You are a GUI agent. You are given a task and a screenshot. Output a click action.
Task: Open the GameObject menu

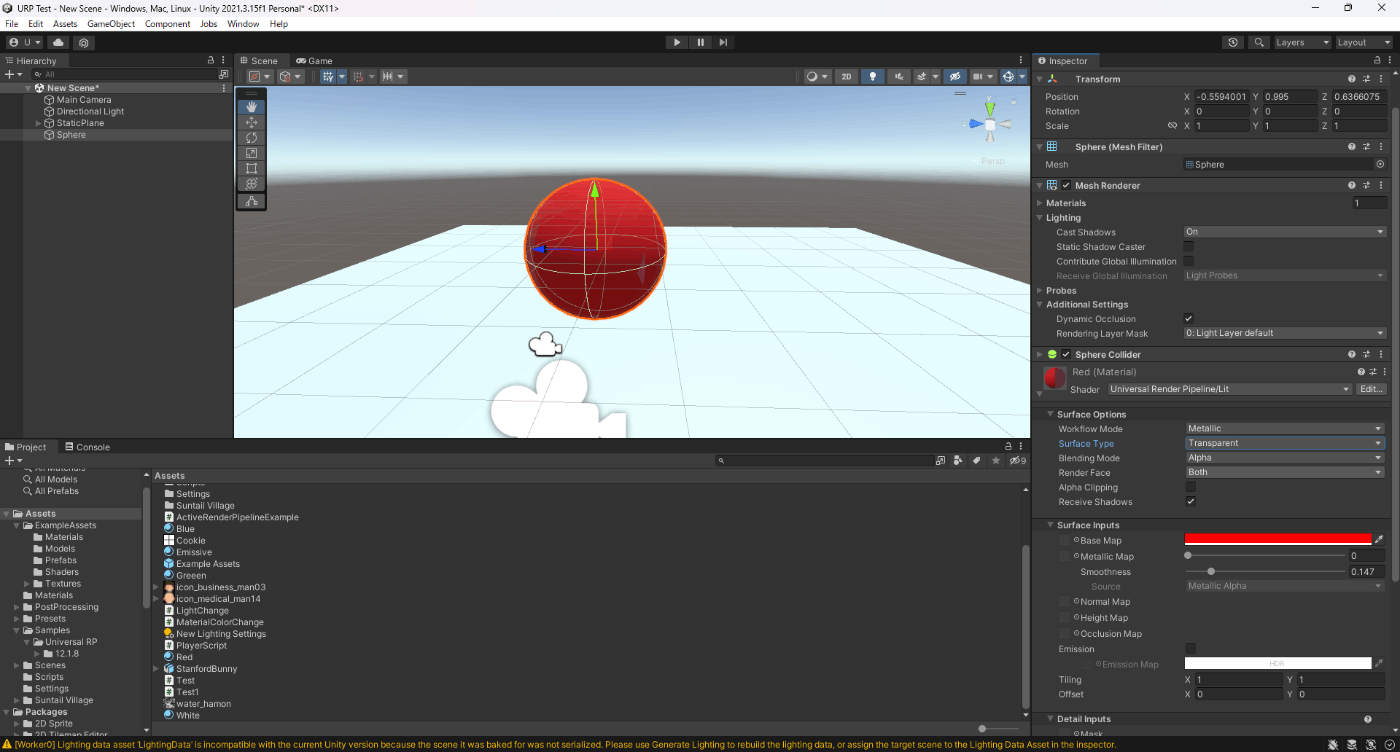click(x=111, y=24)
